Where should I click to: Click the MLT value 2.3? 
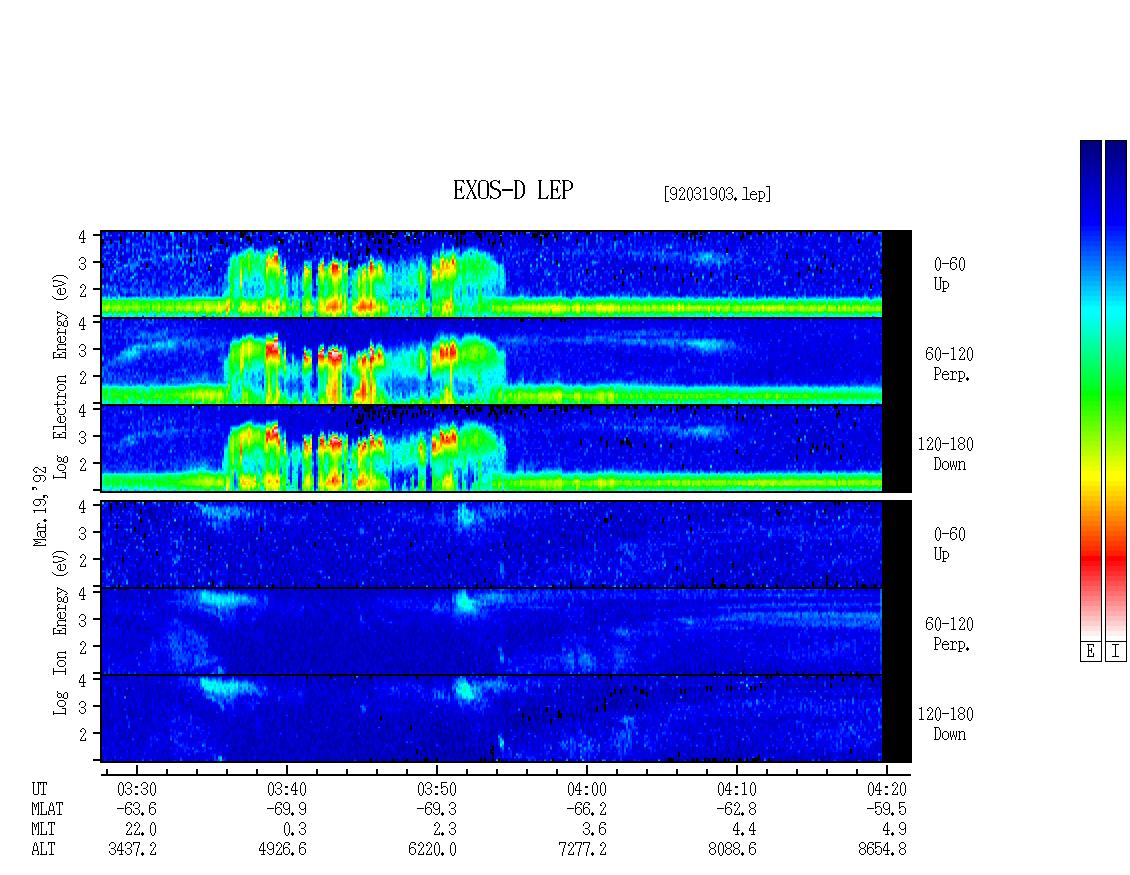coord(445,830)
